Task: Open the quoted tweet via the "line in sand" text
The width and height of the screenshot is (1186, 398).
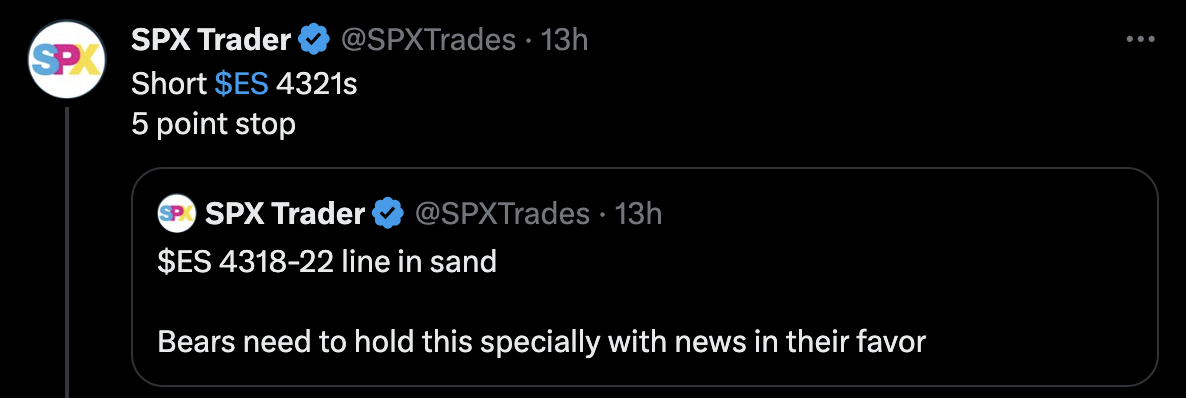Action: (x=419, y=261)
